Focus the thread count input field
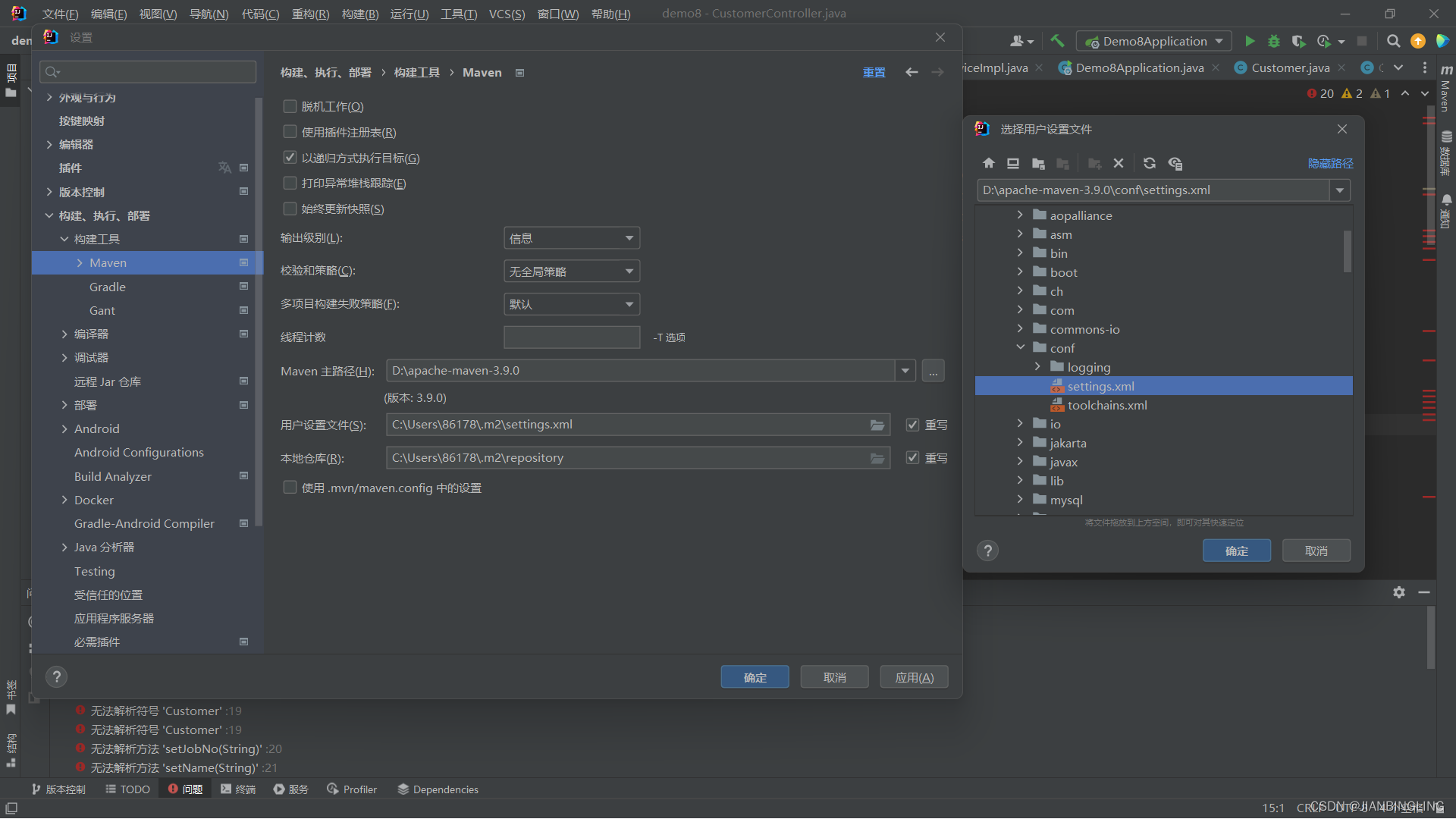Image resolution: width=1456 pixels, height=819 pixels. click(x=572, y=337)
